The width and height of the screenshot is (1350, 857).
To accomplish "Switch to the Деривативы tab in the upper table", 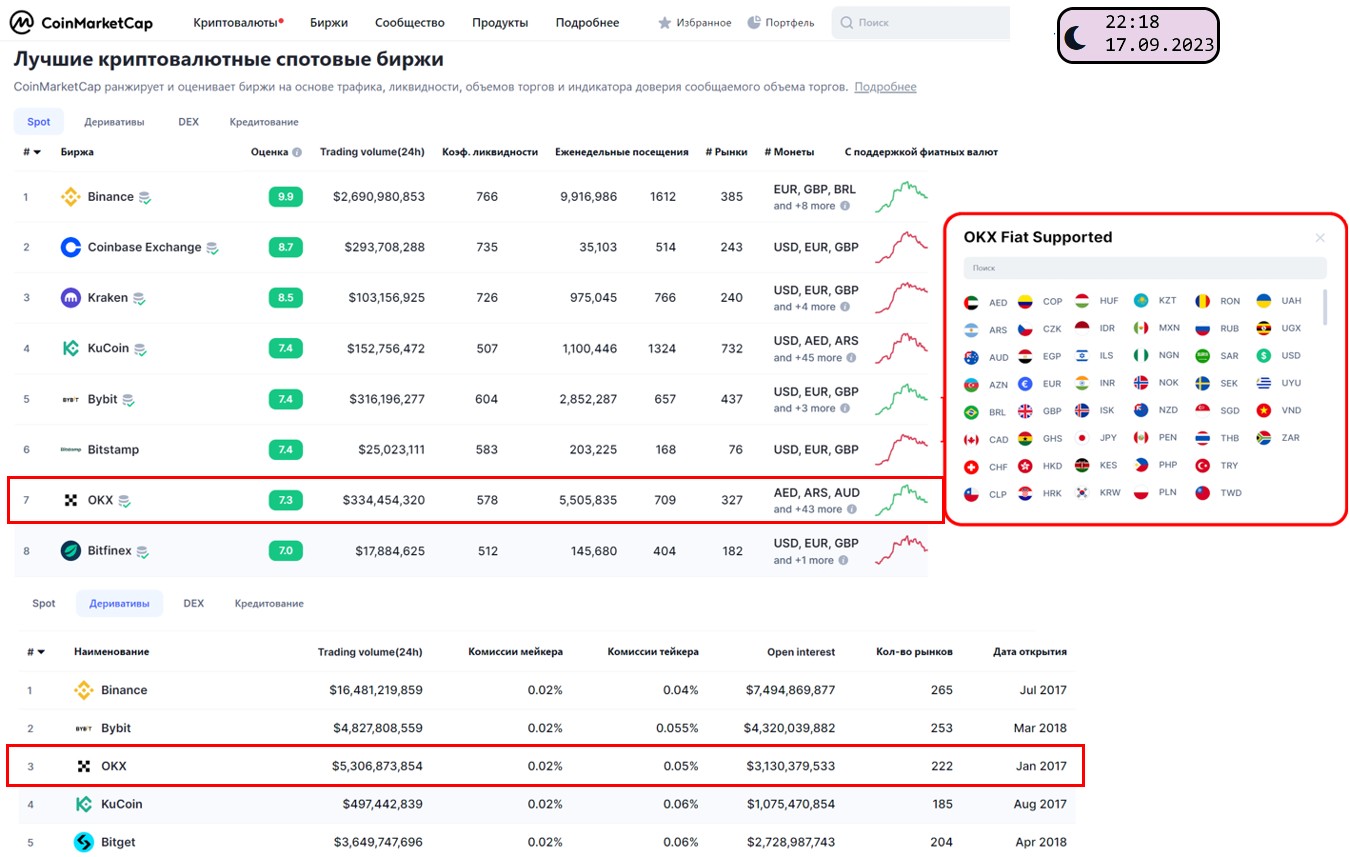I will (x=114, y=122).
